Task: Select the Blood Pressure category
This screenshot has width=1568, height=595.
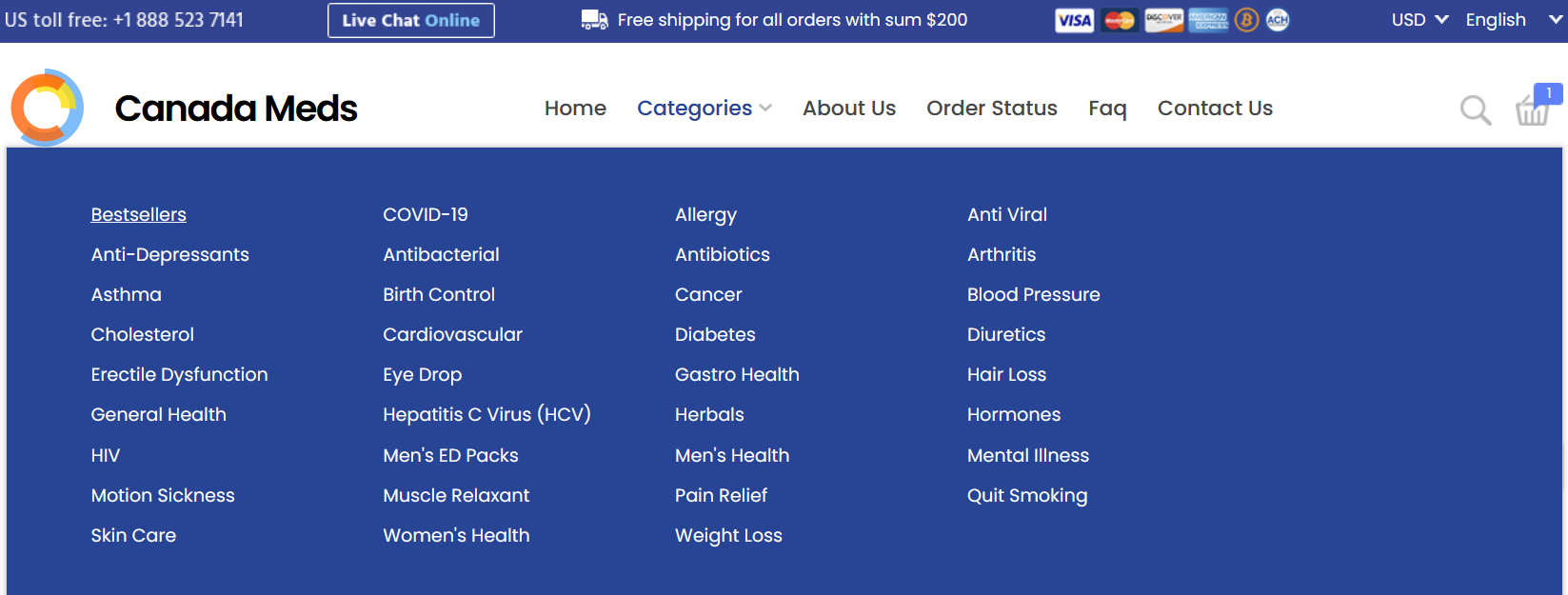Action: [x=1033, y=295]
